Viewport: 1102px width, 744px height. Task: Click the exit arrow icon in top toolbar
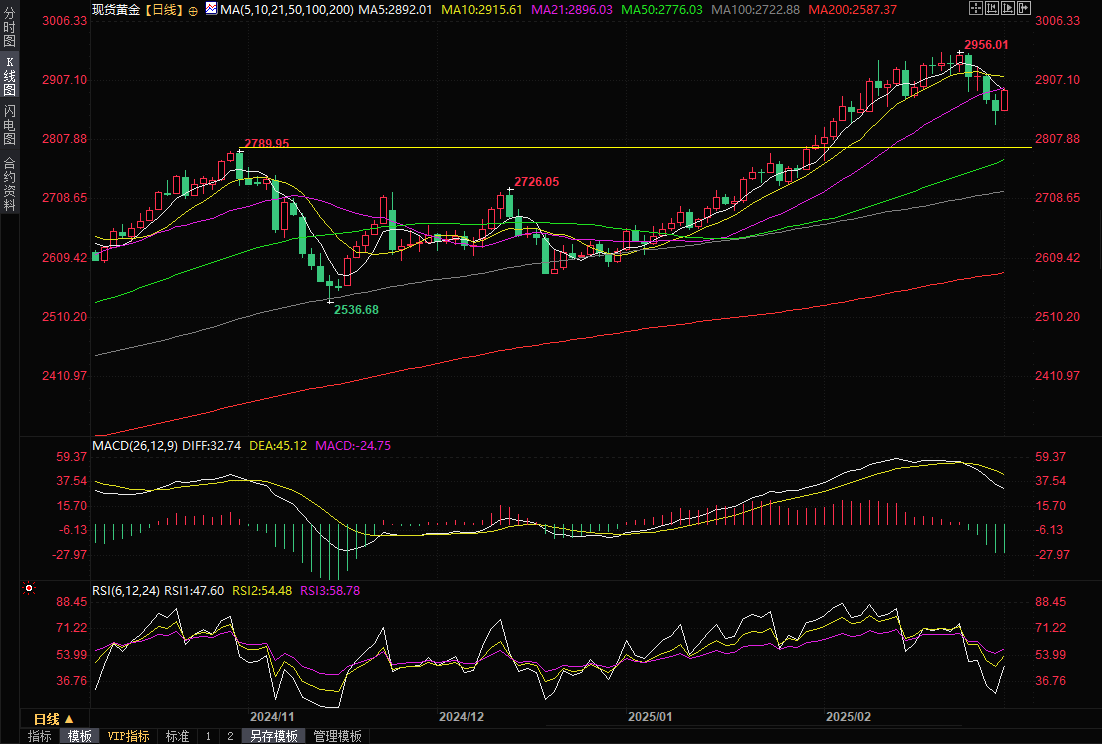pyautogui.click(x=1023, y=8)
